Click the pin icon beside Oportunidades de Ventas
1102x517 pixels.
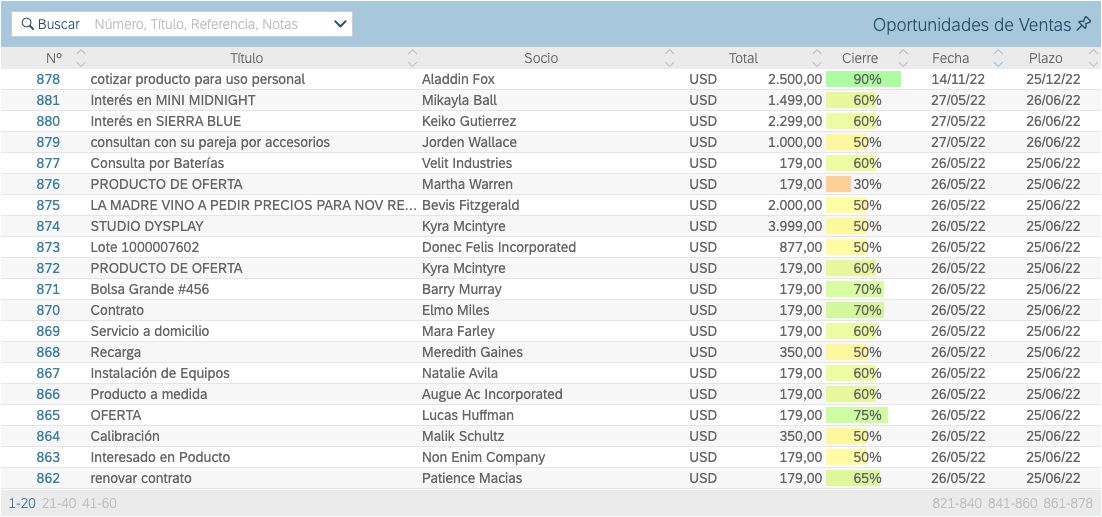pos(1083,25)
